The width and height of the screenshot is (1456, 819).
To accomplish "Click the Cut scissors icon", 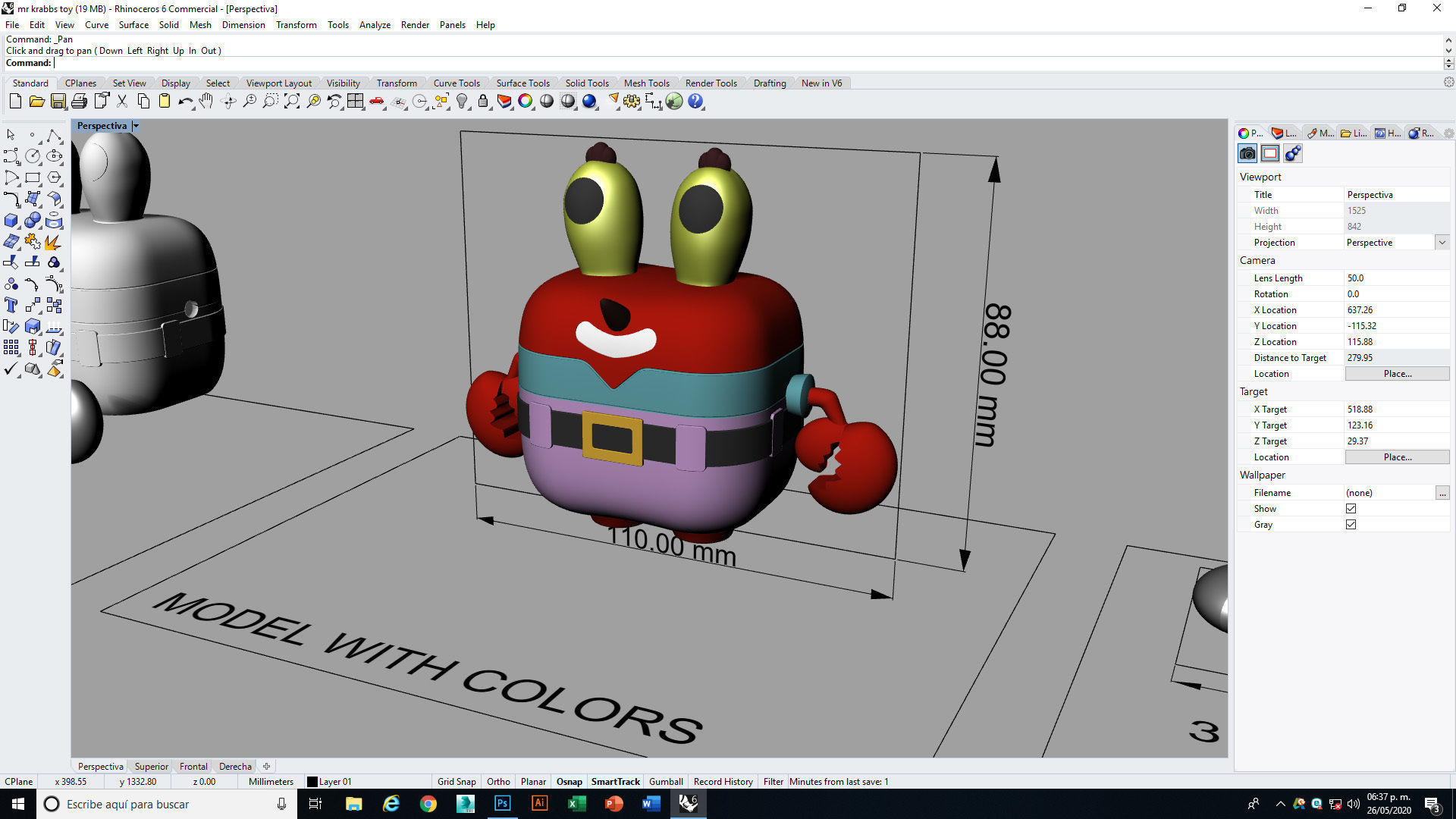I will (x=121, y=102).
